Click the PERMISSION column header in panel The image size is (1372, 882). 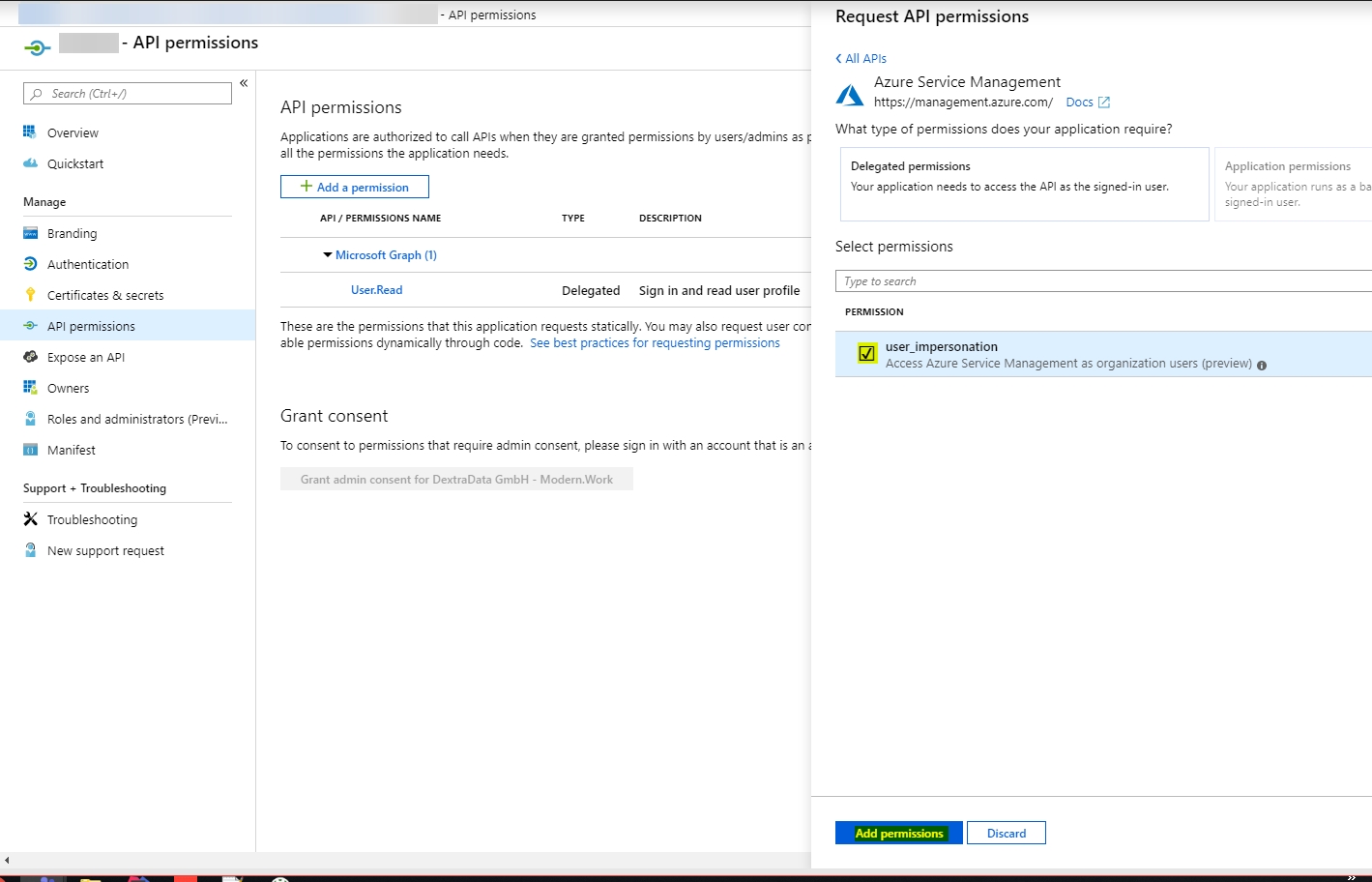pos(874,312)
